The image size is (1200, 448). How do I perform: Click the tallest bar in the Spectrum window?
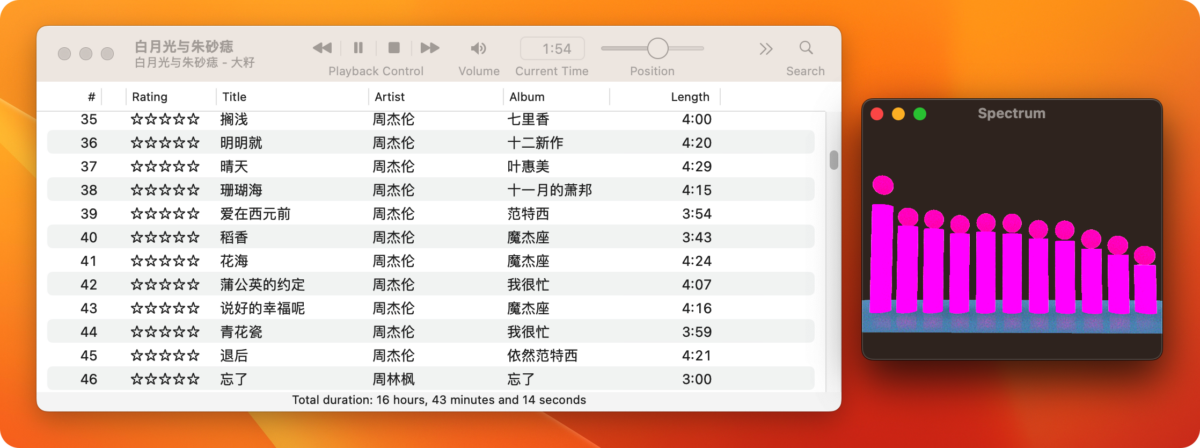pos(882,258)
